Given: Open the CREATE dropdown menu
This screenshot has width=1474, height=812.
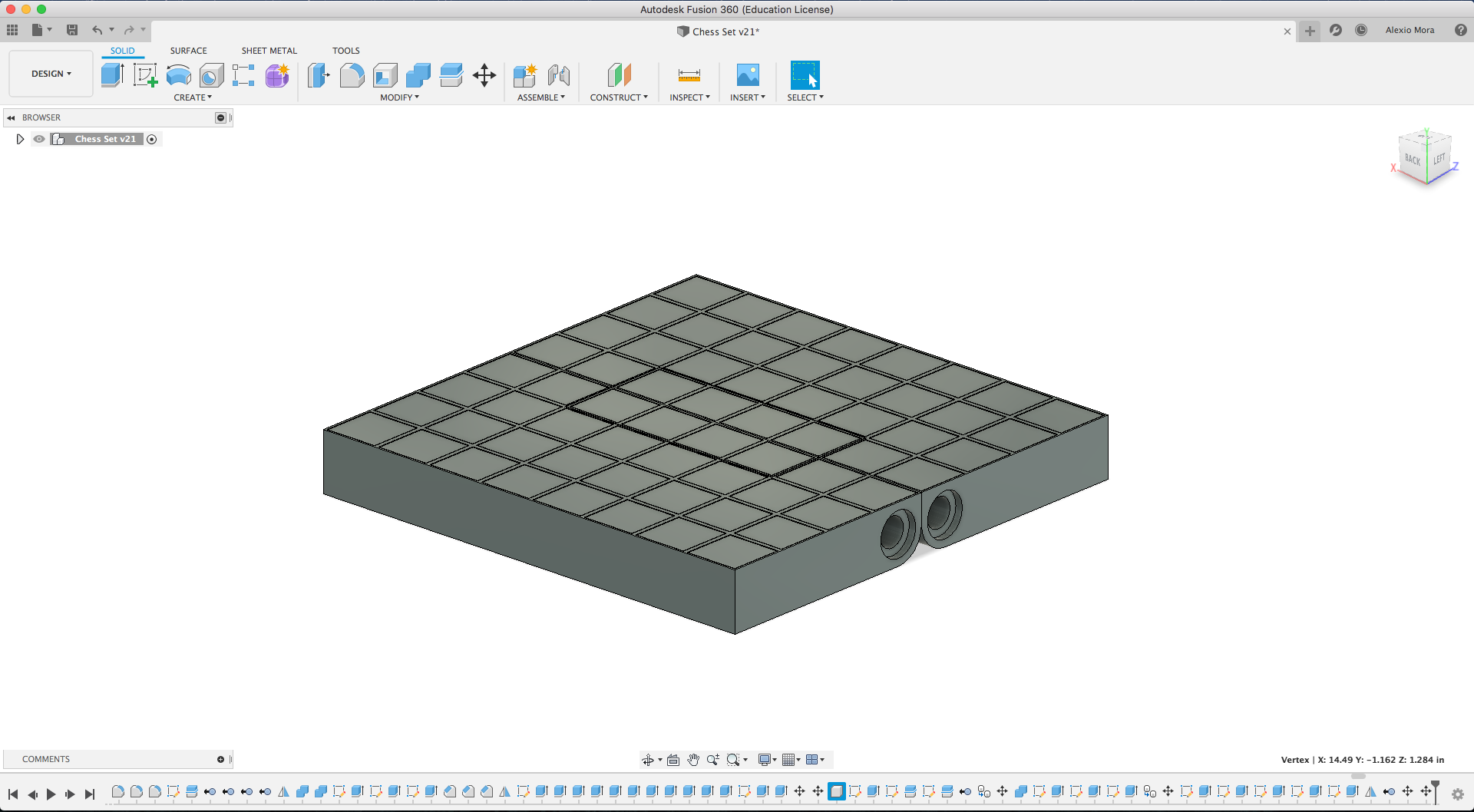Looking at the screenshot, I should click(193, 97).
